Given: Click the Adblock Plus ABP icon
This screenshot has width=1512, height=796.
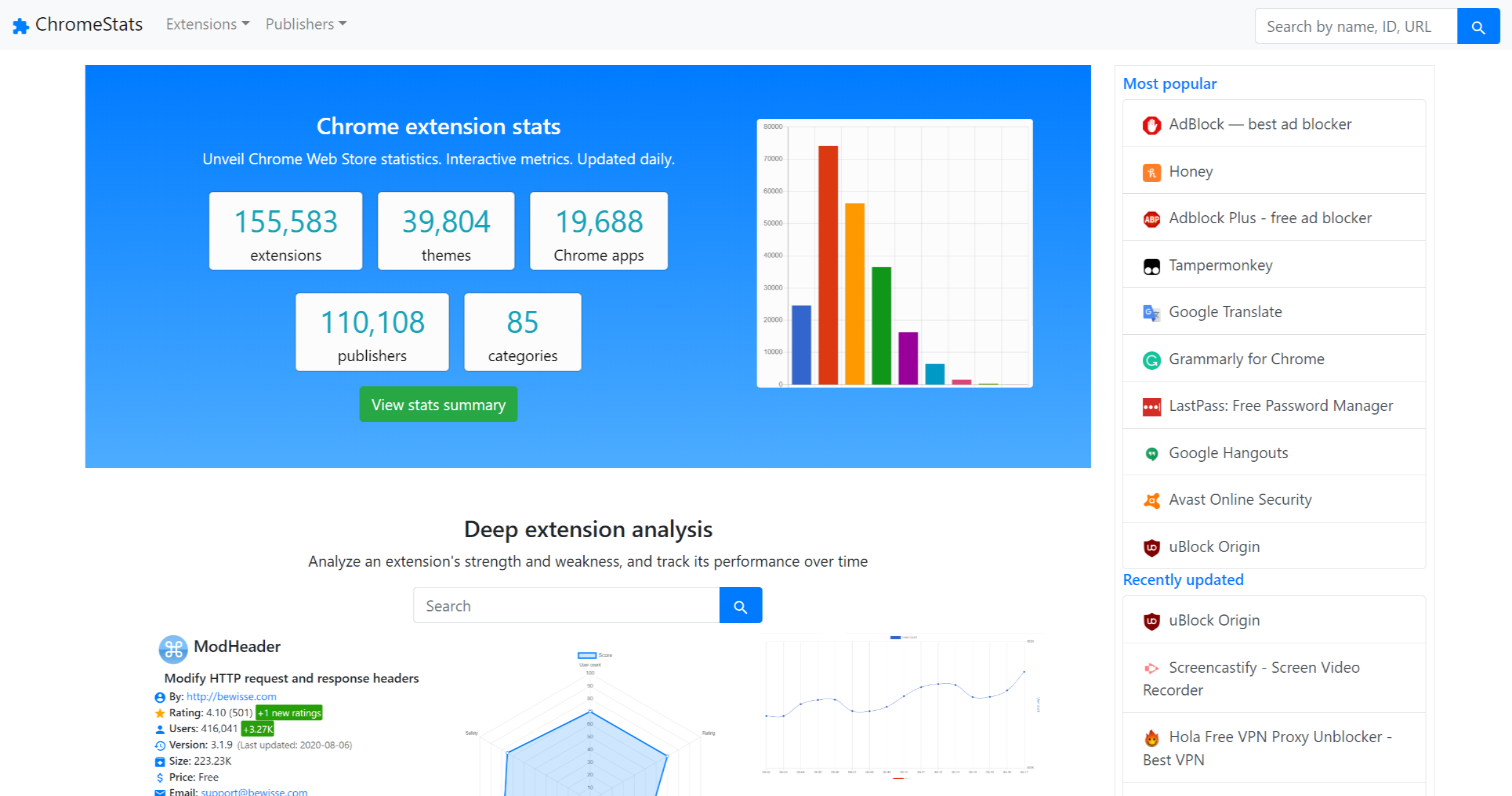Looking at the screenshot, I should (x=1151, y=219).
